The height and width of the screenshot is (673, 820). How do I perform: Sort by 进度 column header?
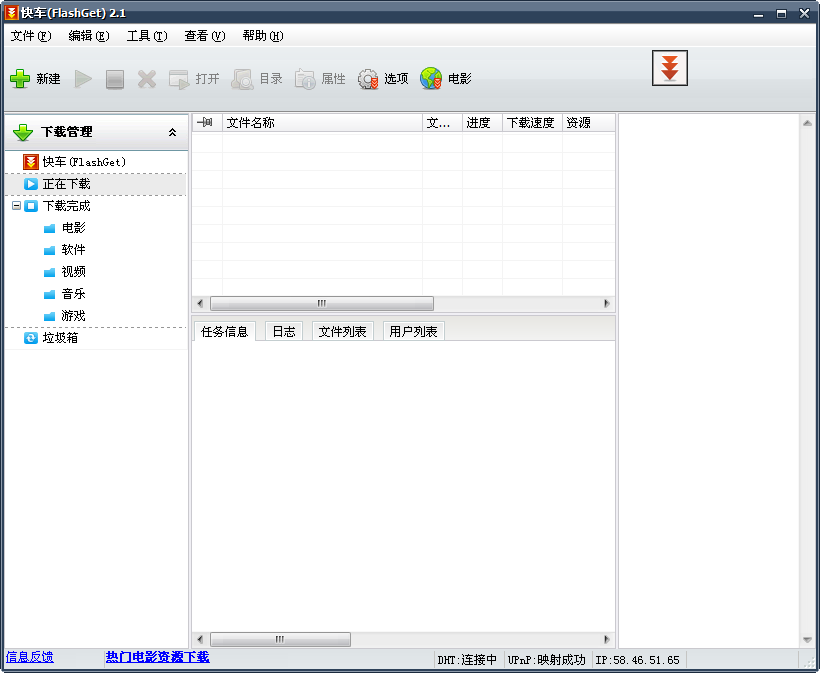click(x=482, y=123)
